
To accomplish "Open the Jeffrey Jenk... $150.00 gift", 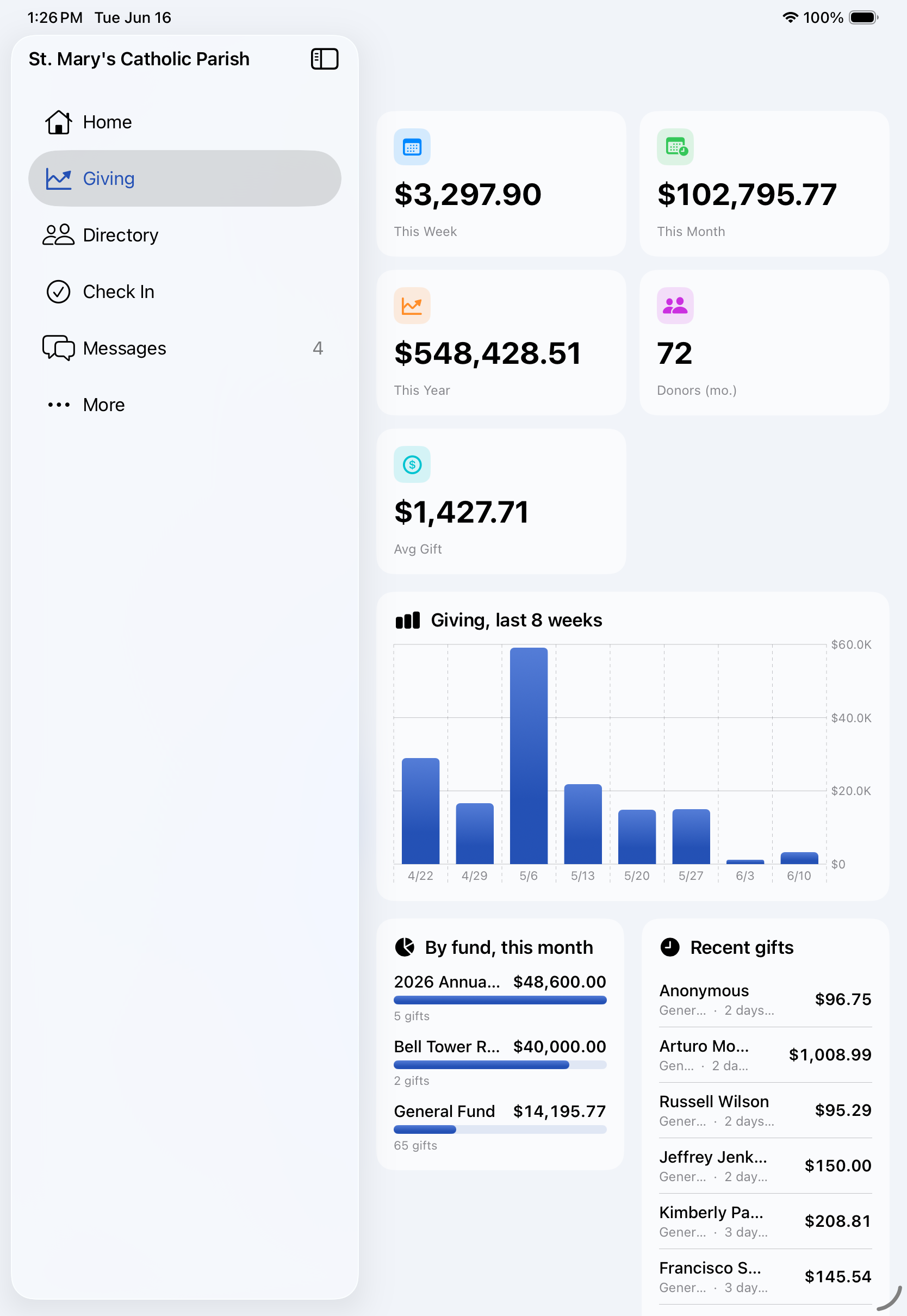I will 765,1166.
